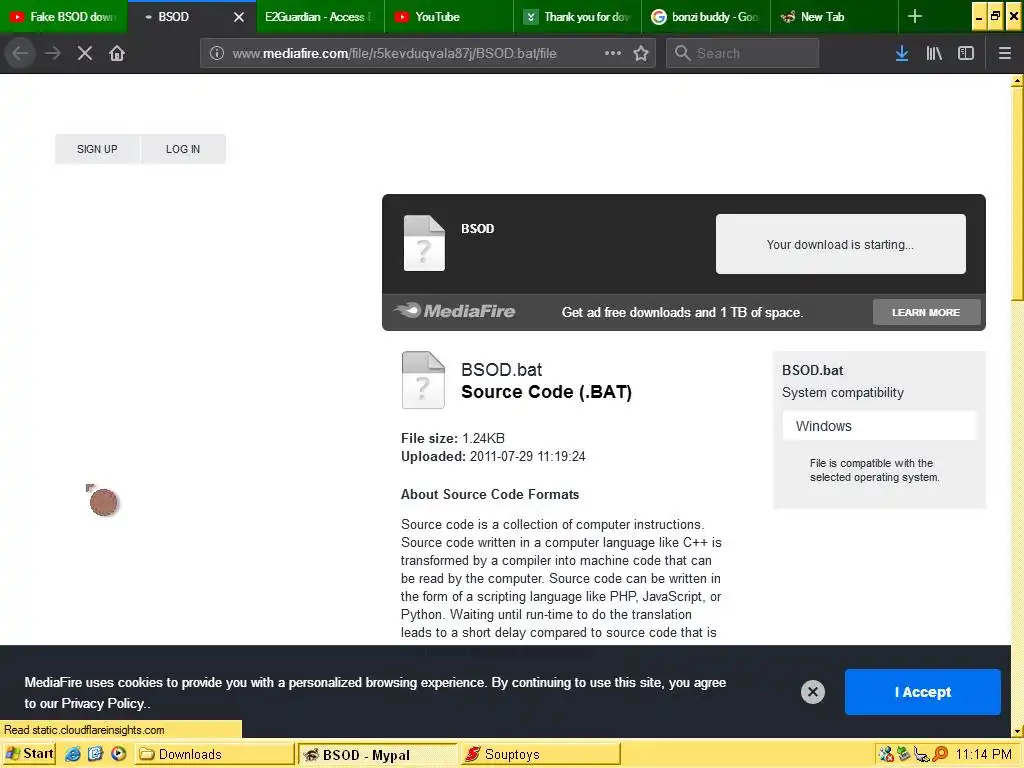Switch to the New Tab tab
The image size is (1024, 768).
click(x=835, y=16)
